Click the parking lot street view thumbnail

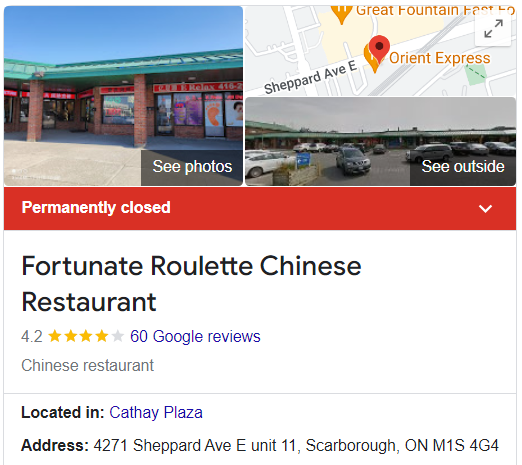(380, 141)
